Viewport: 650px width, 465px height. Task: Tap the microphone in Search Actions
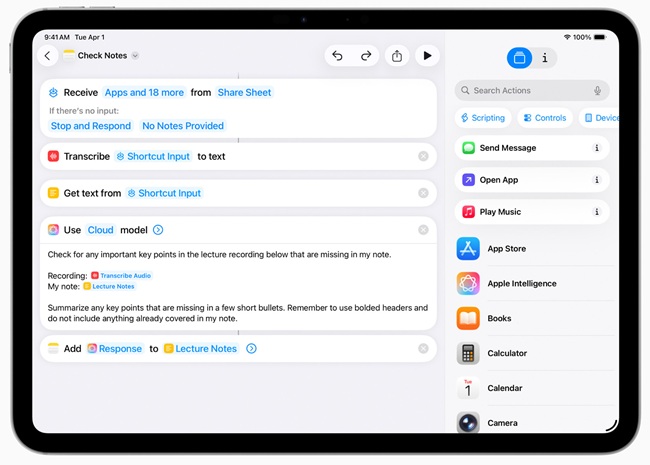(597, 90)
